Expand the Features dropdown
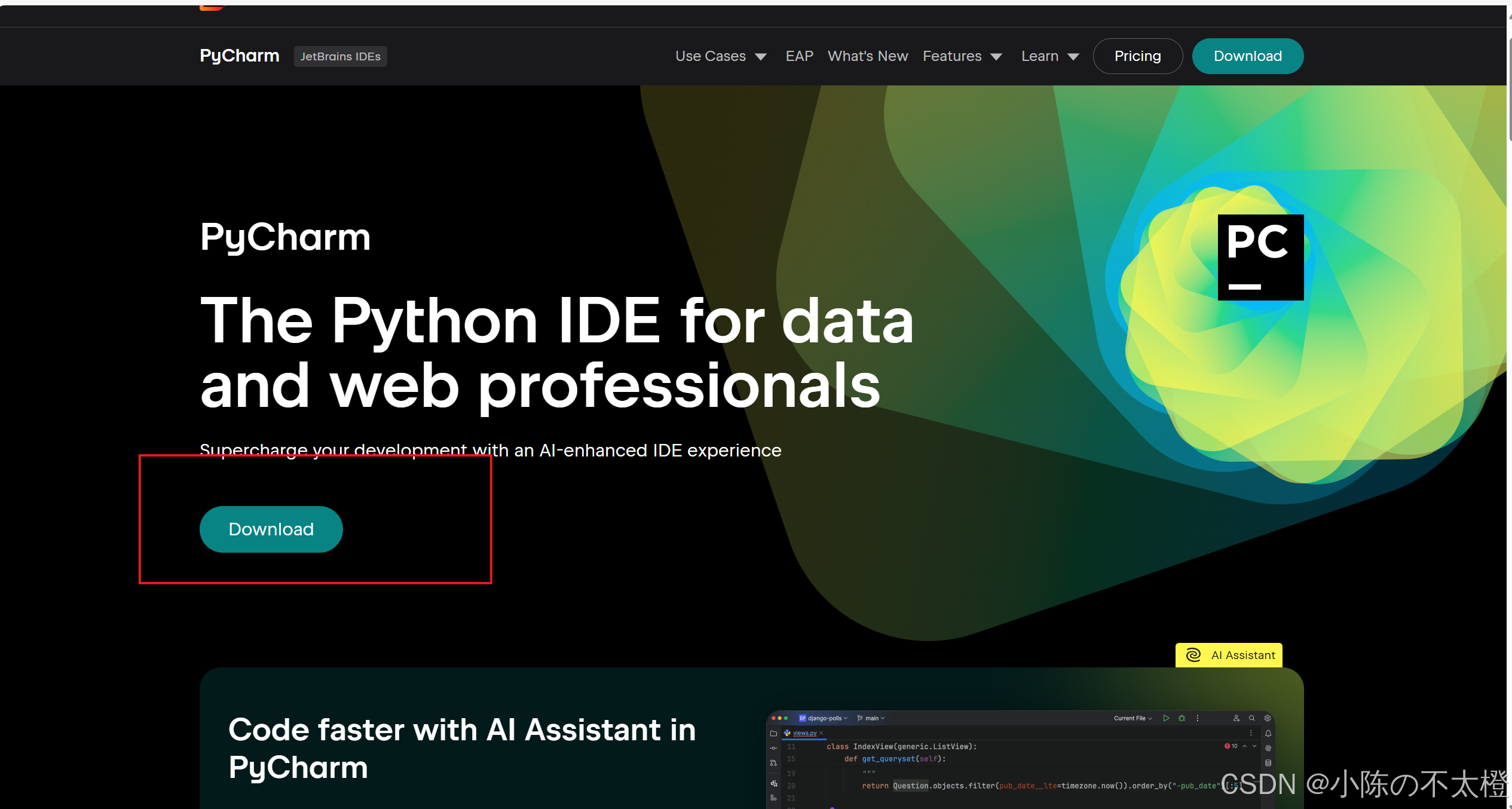 pyautogui.click(x=962, y=56)
